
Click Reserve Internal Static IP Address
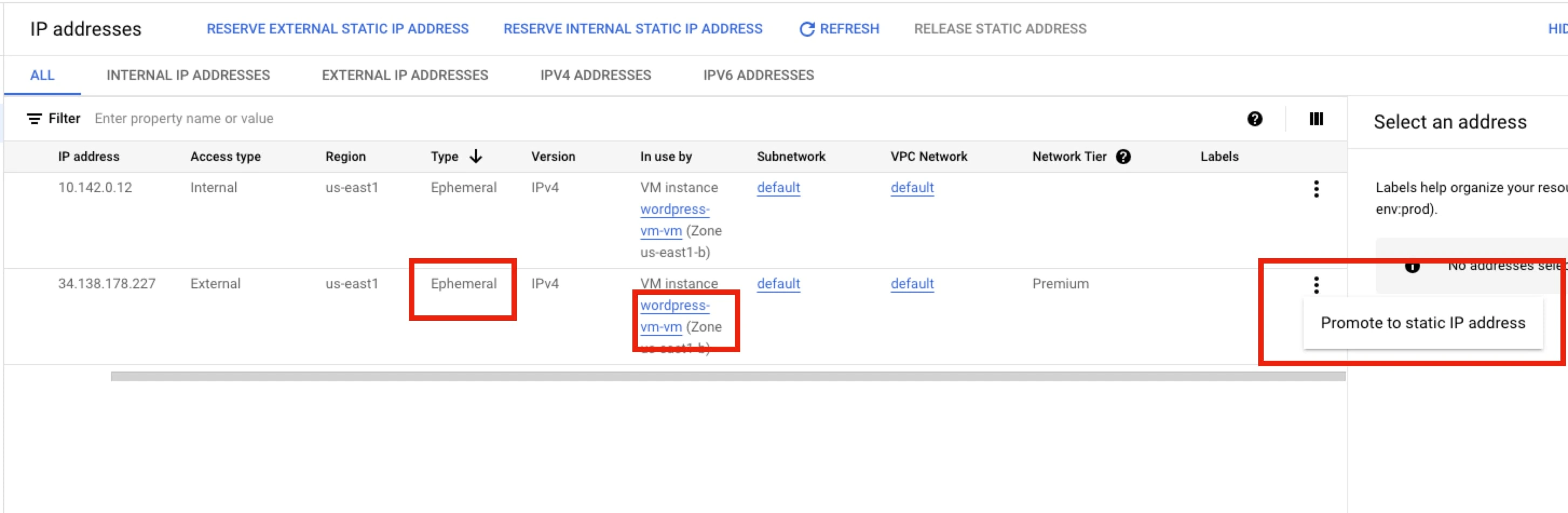[632, 29]
